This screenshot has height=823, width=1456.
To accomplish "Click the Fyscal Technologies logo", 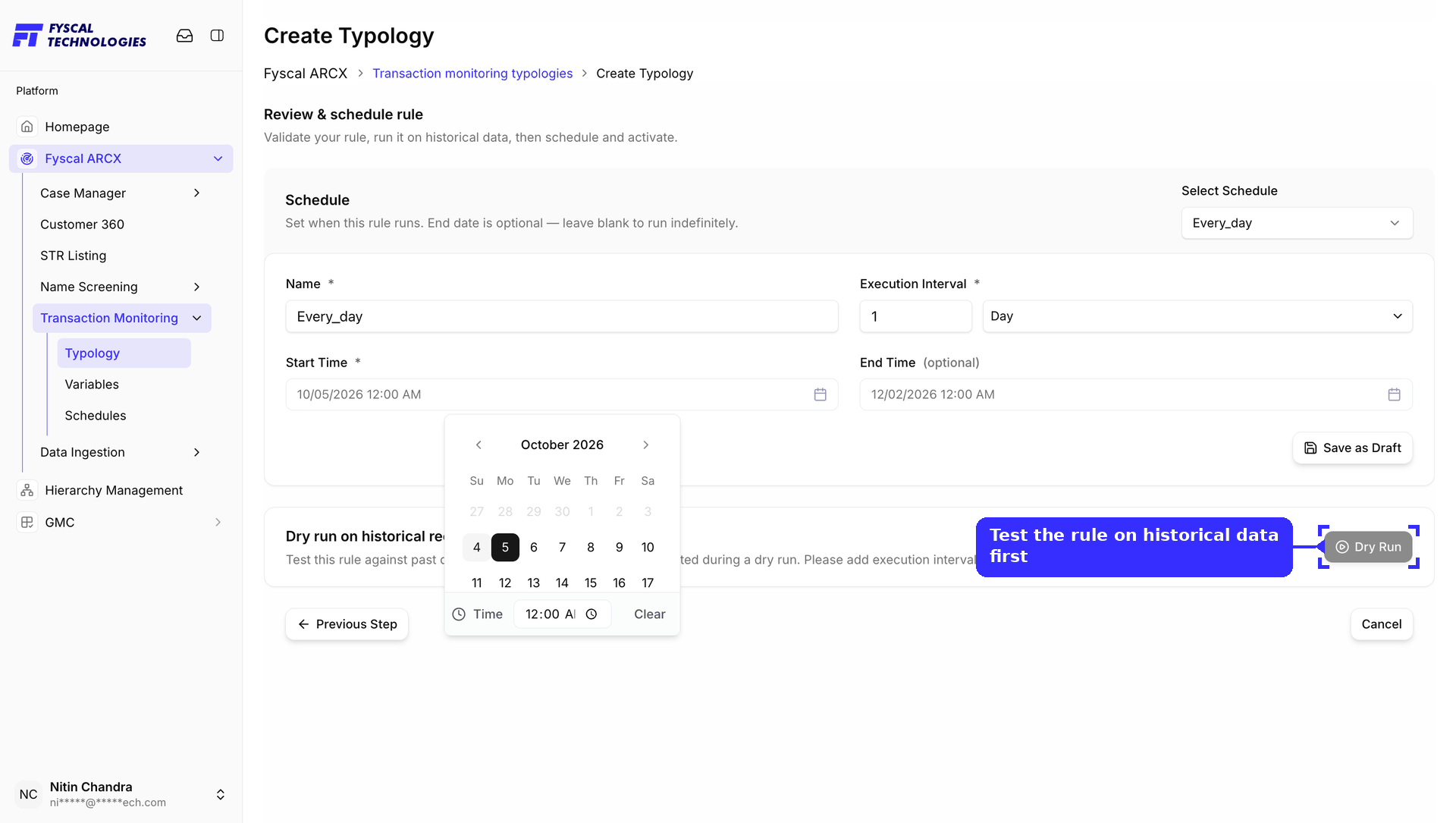I will tap(80, 35).
